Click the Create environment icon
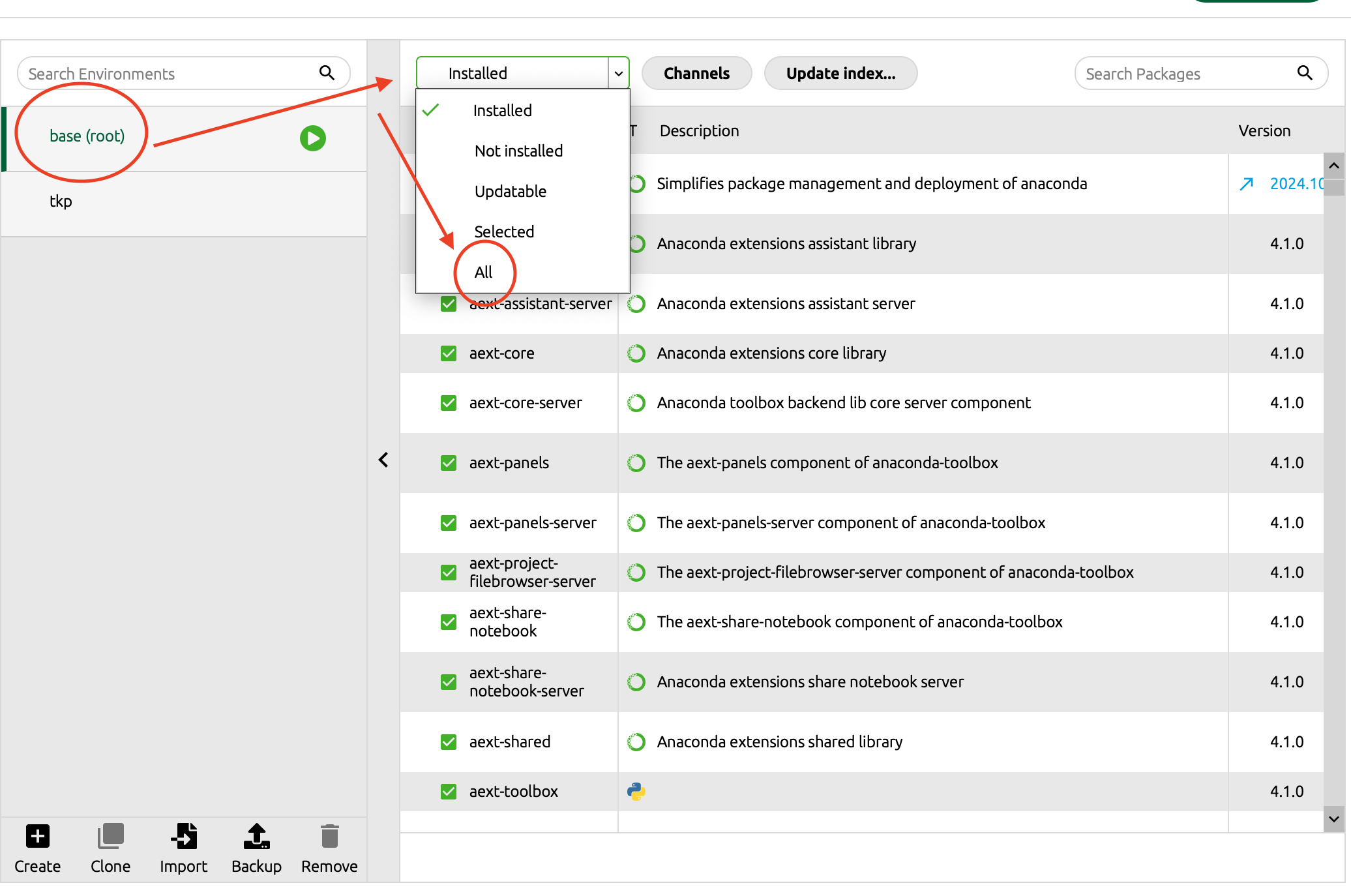The height and width of the screenshot is (896, 1351). click(x=38, y=836)
